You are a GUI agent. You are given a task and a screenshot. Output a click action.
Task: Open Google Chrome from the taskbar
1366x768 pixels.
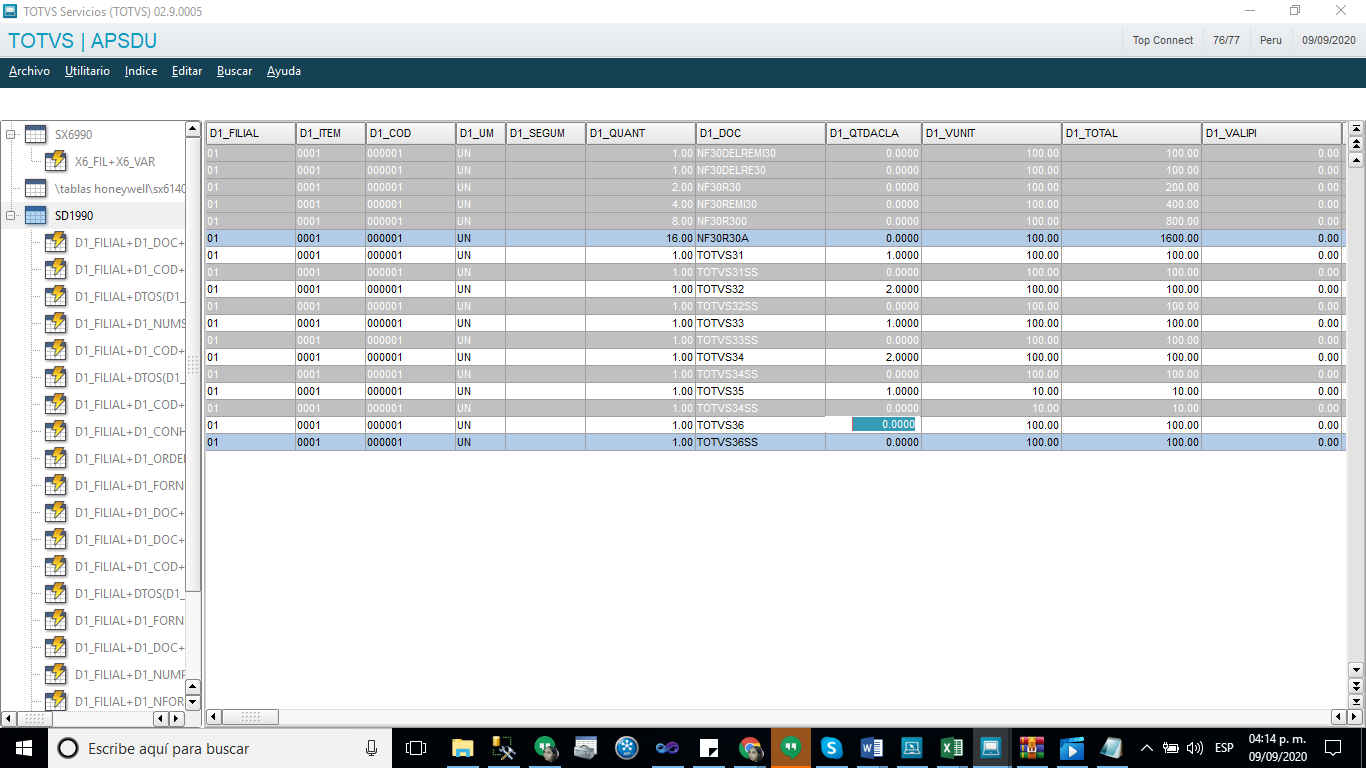(749, 748)
